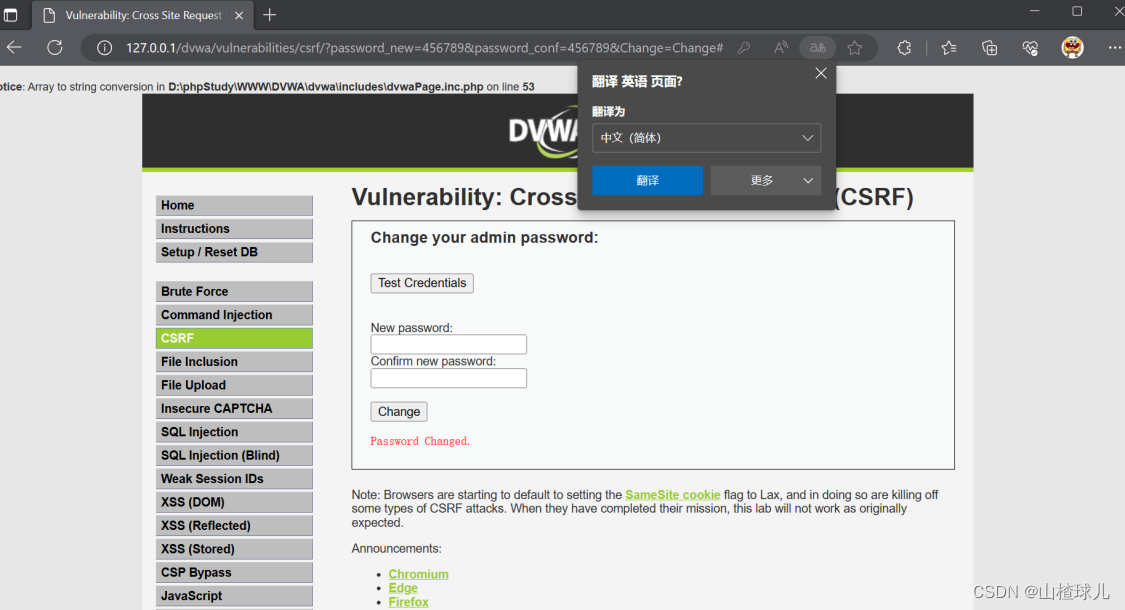
Task: Open the Chromium announcement link
Action: click(418, 574)
